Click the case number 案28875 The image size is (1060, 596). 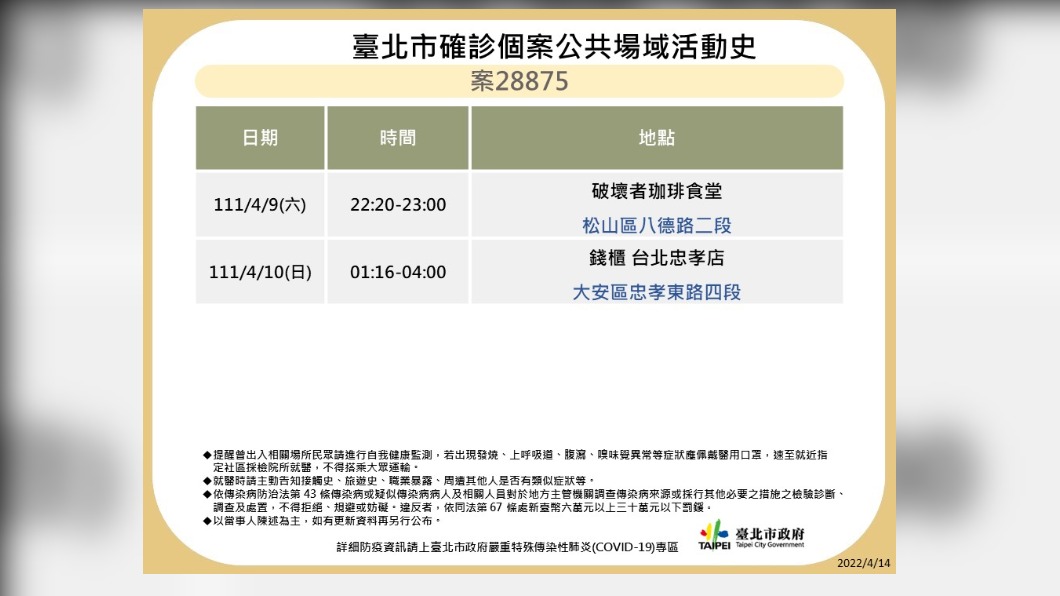point(519,82)
